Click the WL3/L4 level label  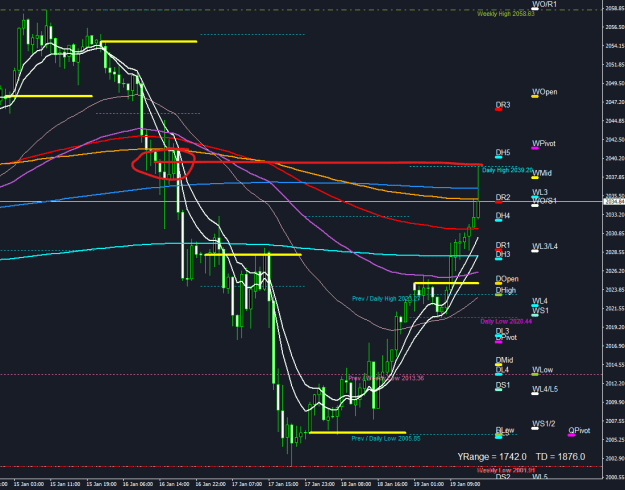tap(545, 246)
